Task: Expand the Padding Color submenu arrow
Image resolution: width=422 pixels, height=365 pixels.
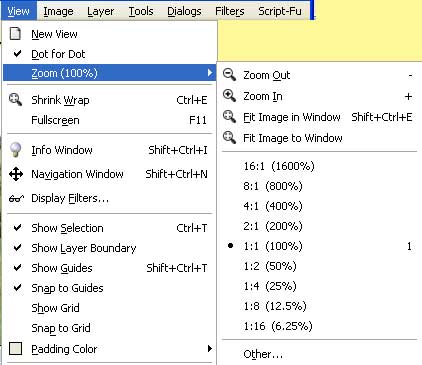Action: pos(209,349)
